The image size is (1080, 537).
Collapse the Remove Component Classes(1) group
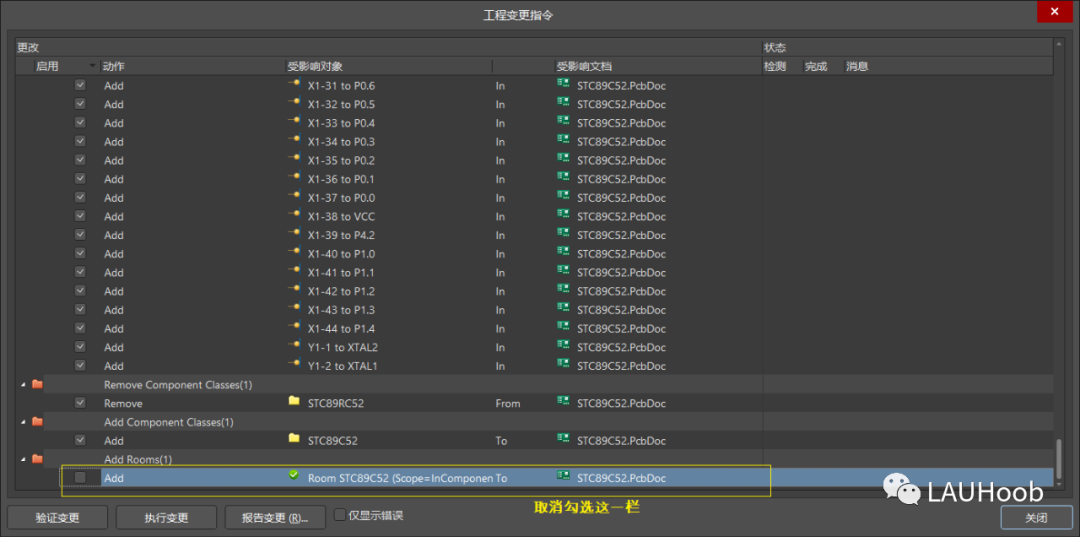(23, 385)
